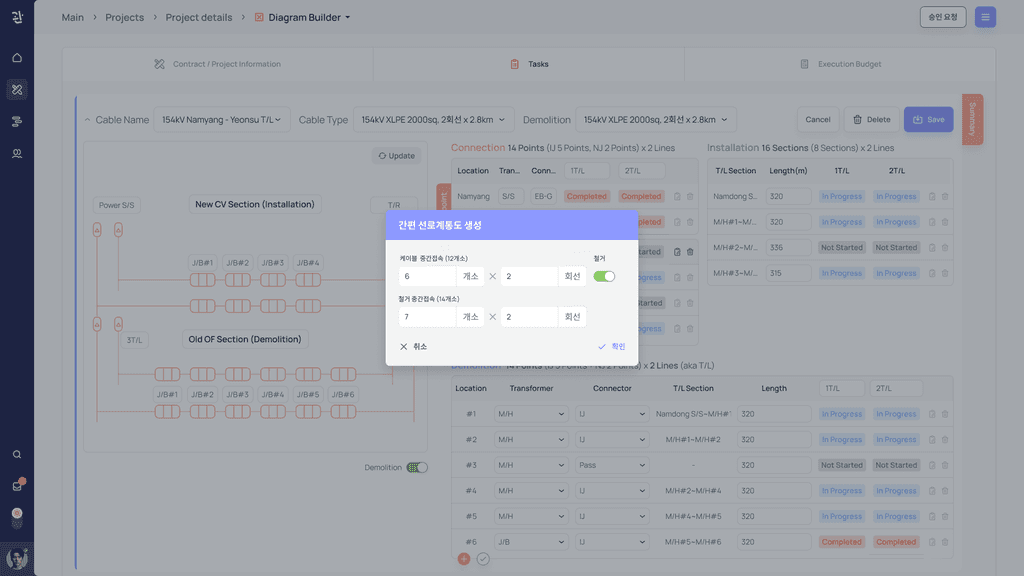Click the red add row plus icon
This screenshot has height=576, width=1024.
[464, 559]
